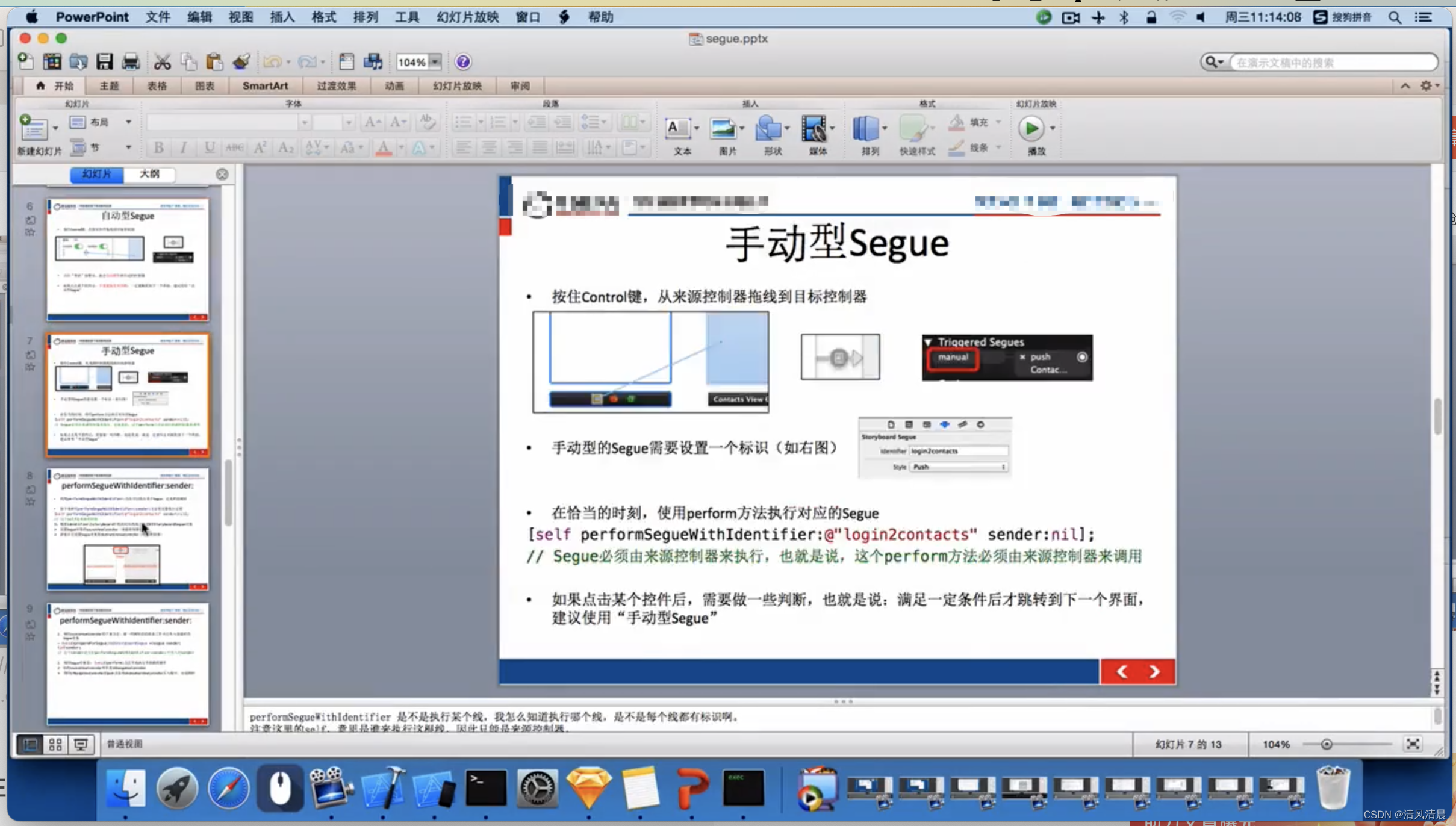1456x826 pixels.
Task: Toggle Underline formatting button
Action: [x=209, y=147]
